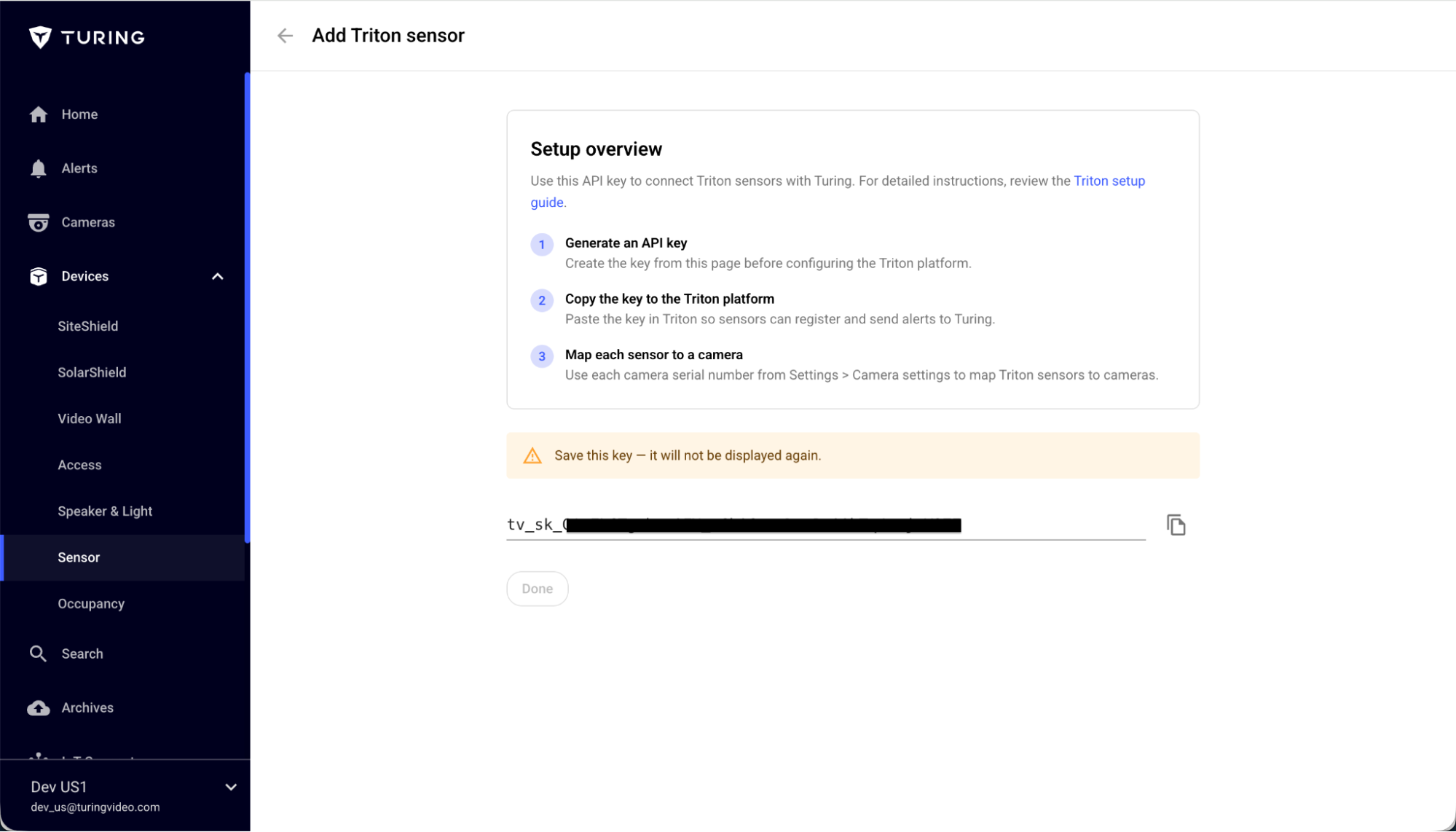The width and height of the screenshot is (1456, 832).
Task: Click the Save this key warning message
Action: pyautogui.click(x=688, y=455)
